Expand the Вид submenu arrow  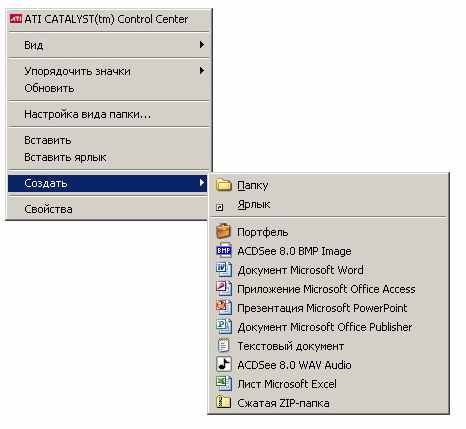[x=202, y=45]
